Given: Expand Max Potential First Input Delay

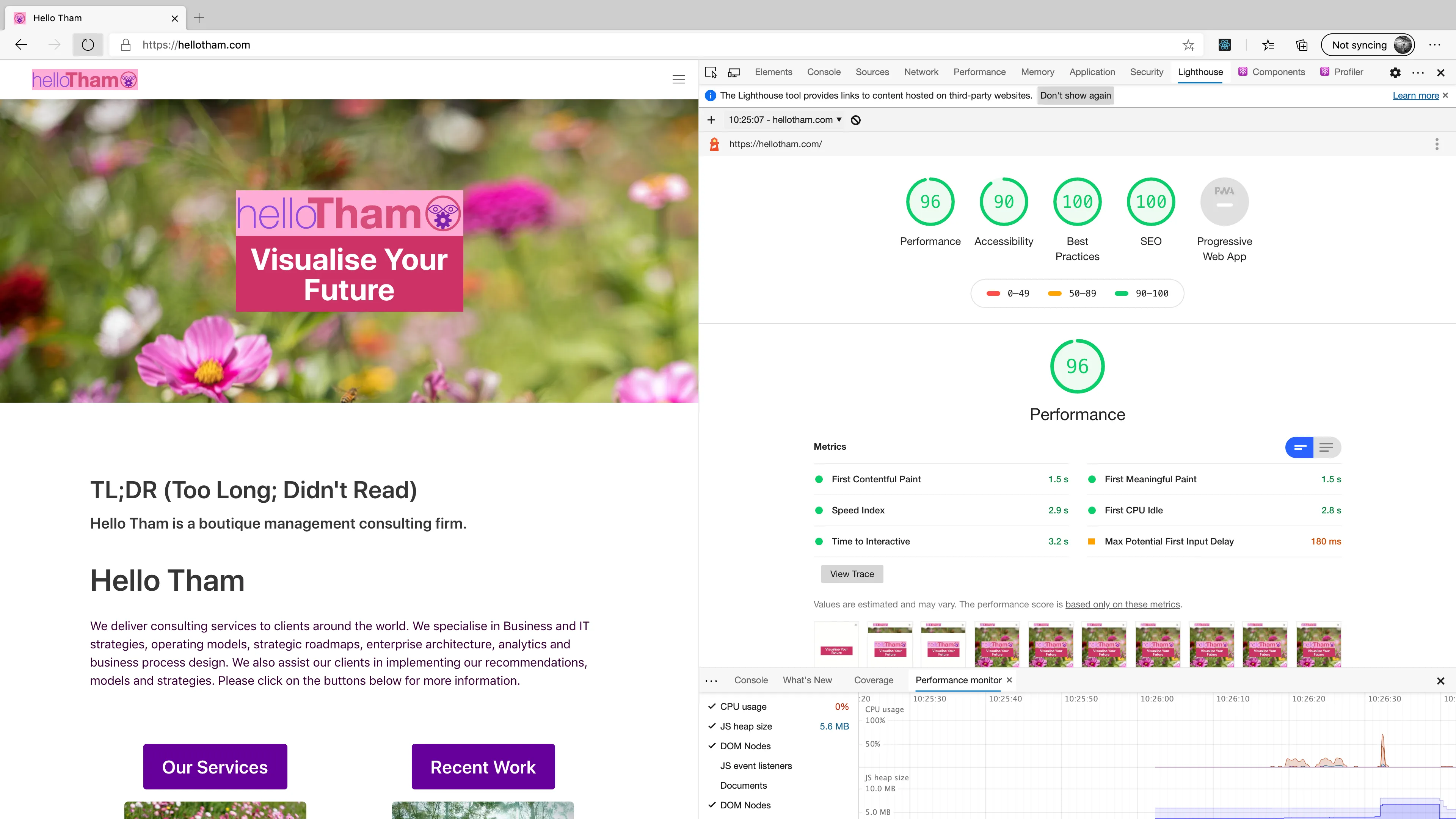Looking at the screenshot, I should pos(1214,541).
